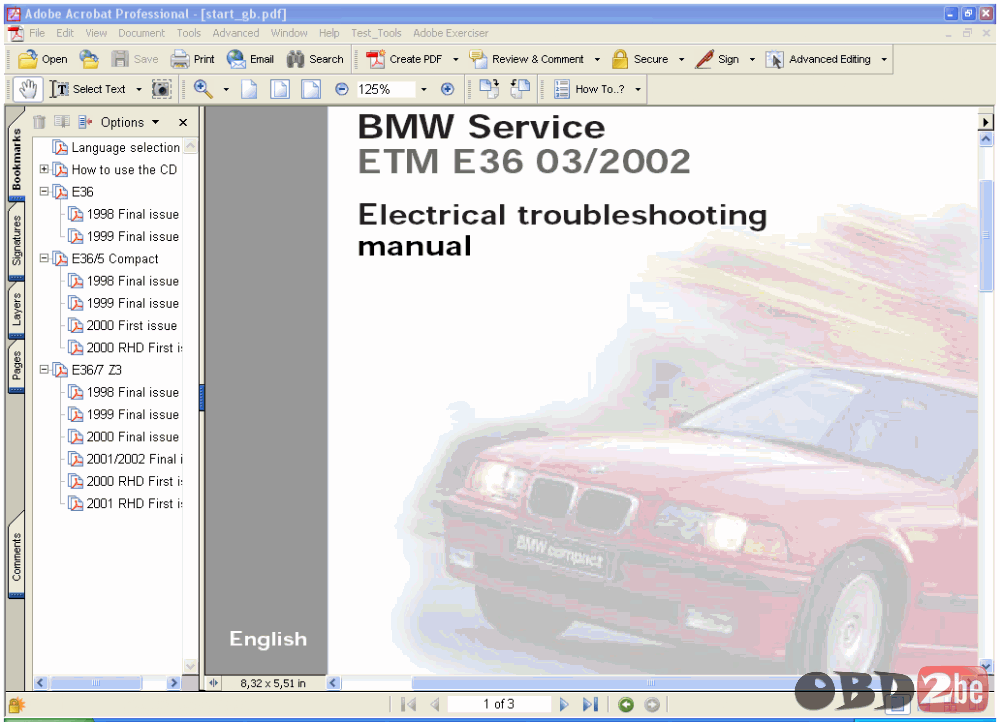Collapse the E36/7 Z3 bookmark branch
Viewport: 1000px width, 722px height.
pos(44,369)
